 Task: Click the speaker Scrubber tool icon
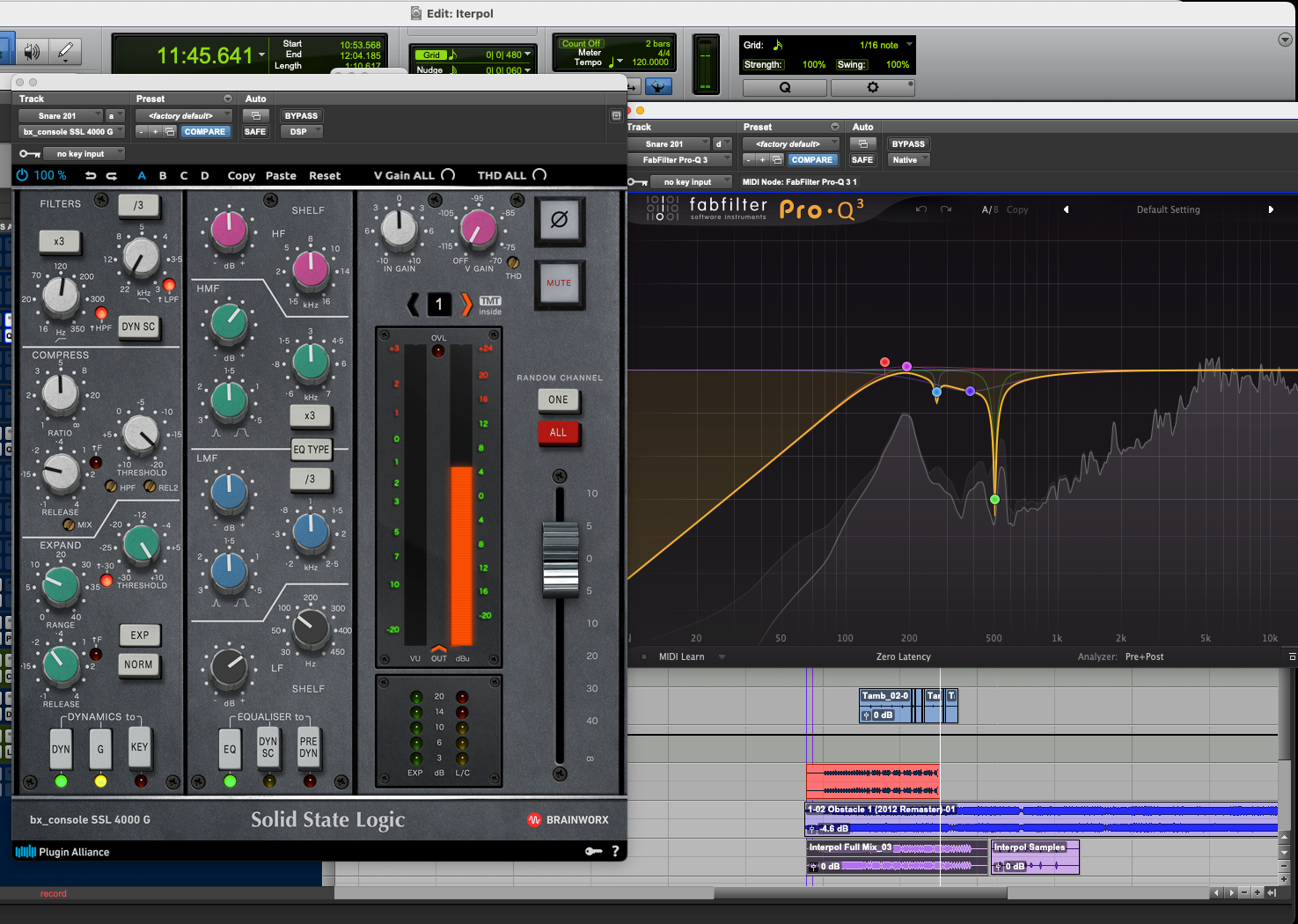(x=33, y=52)
